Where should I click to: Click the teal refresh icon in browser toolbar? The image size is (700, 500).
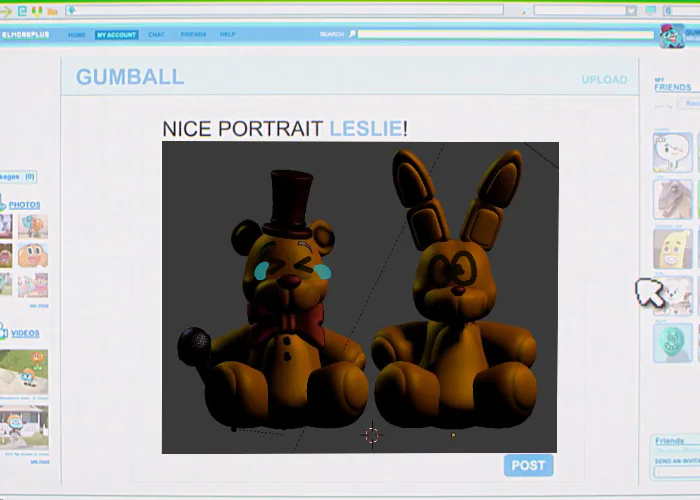[22, 11]
